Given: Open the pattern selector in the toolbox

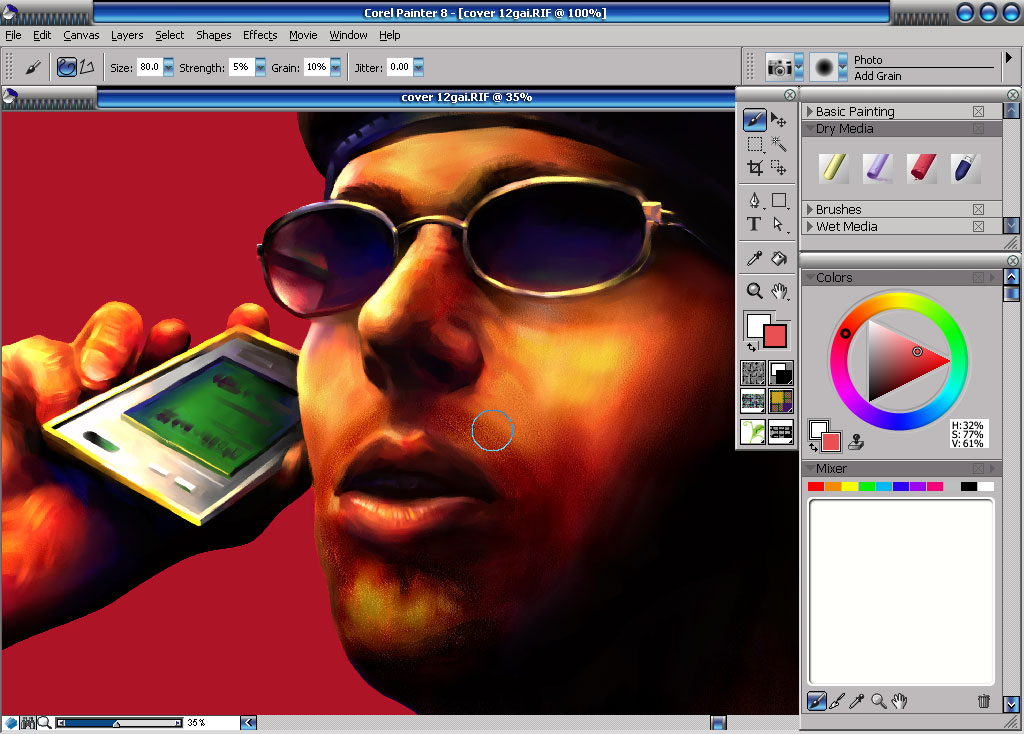Looking at the screenshot, I should pyautogui.click(x=753, y=401).
